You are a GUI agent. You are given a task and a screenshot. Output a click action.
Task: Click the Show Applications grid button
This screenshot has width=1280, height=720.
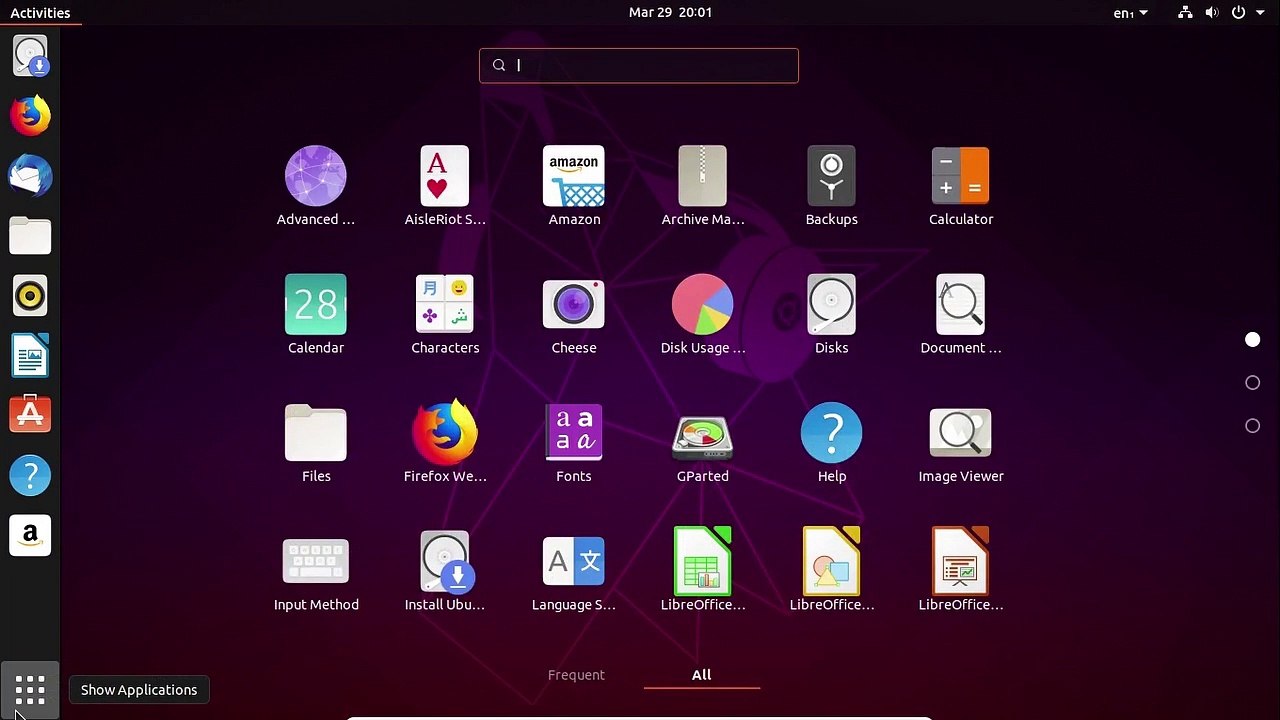tap(30, 690)
